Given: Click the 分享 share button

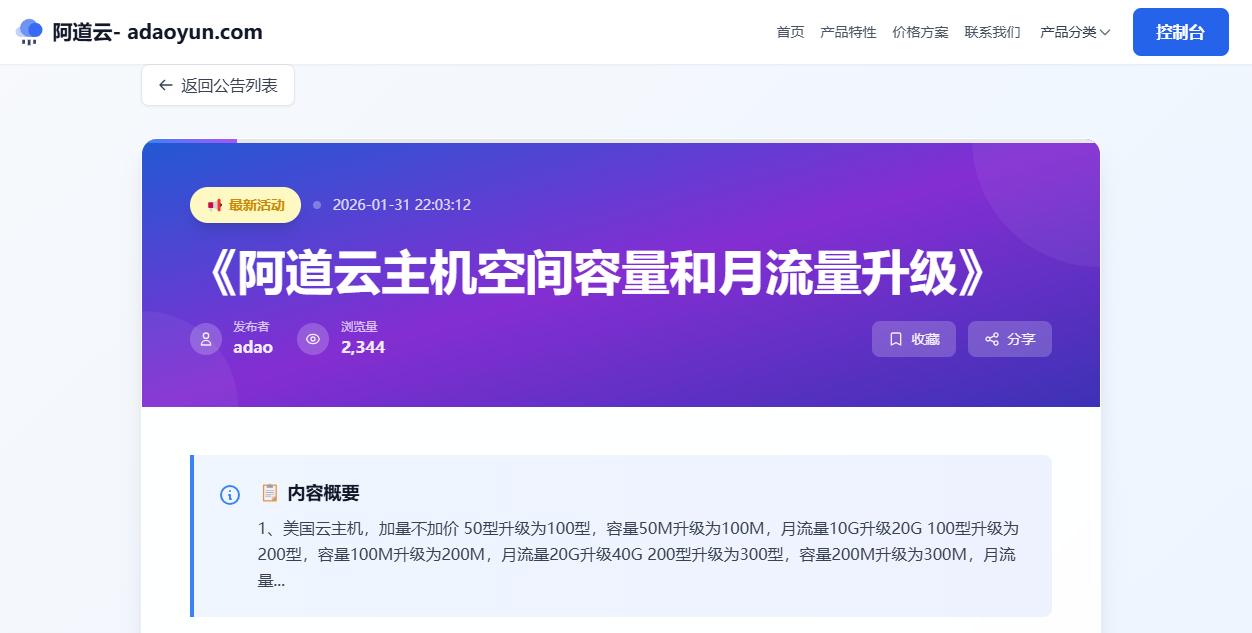Looking at the screenshot, I should point(1009,338).
